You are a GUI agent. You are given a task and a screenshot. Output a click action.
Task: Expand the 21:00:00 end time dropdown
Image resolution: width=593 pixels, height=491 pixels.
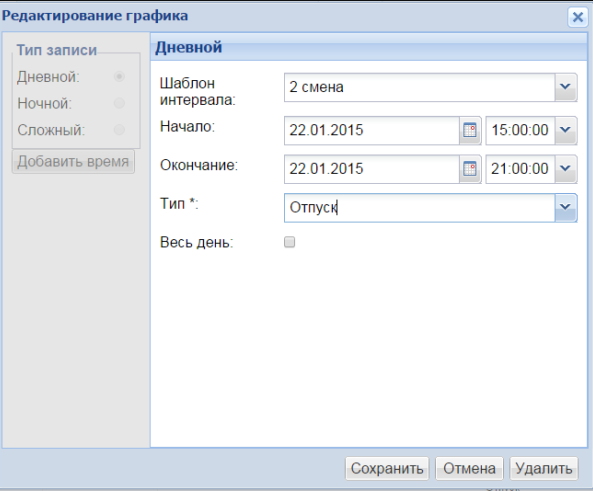pyautogui.click(x=566, y=169)
